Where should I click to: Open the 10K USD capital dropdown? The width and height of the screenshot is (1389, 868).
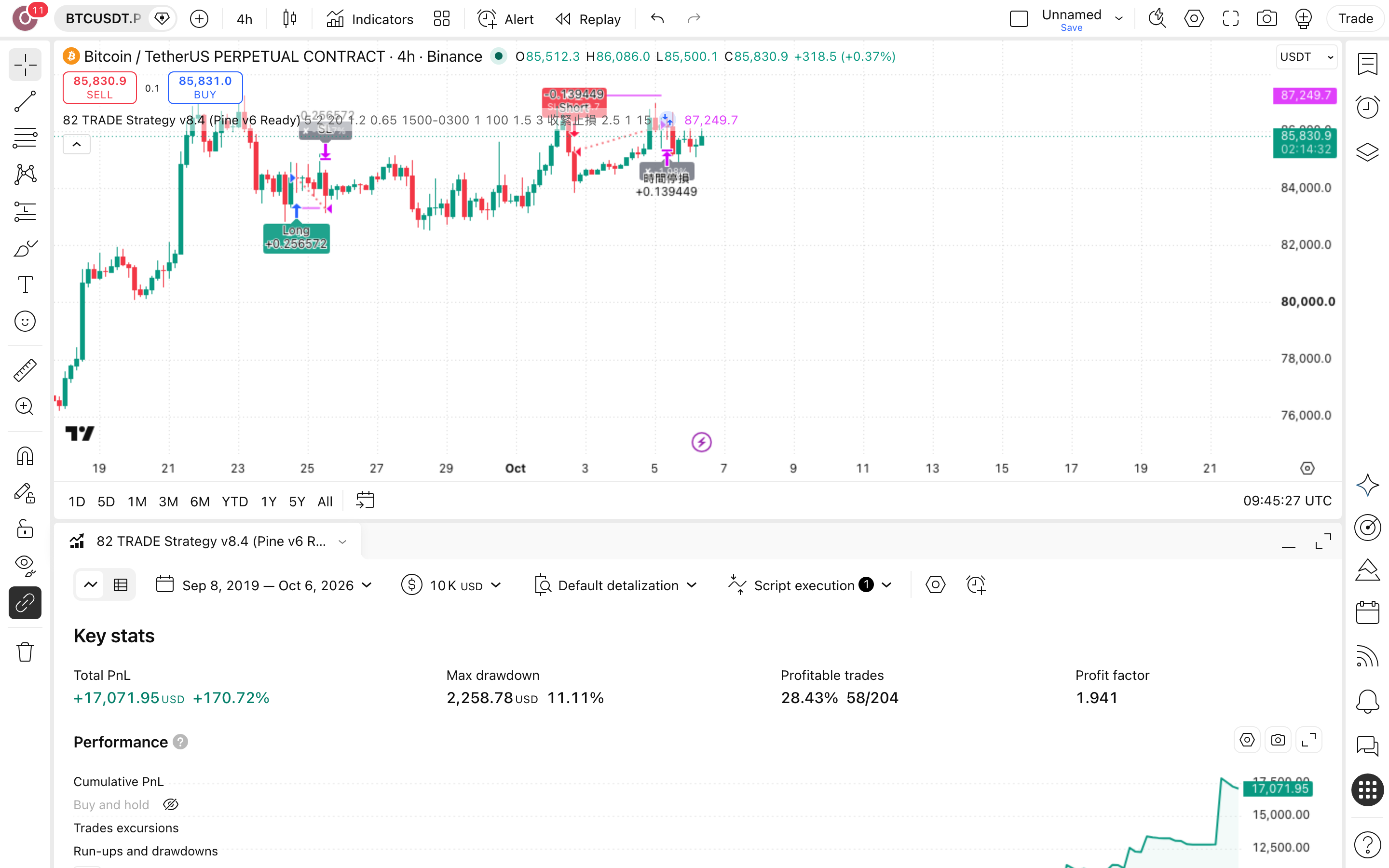[451, 585]
